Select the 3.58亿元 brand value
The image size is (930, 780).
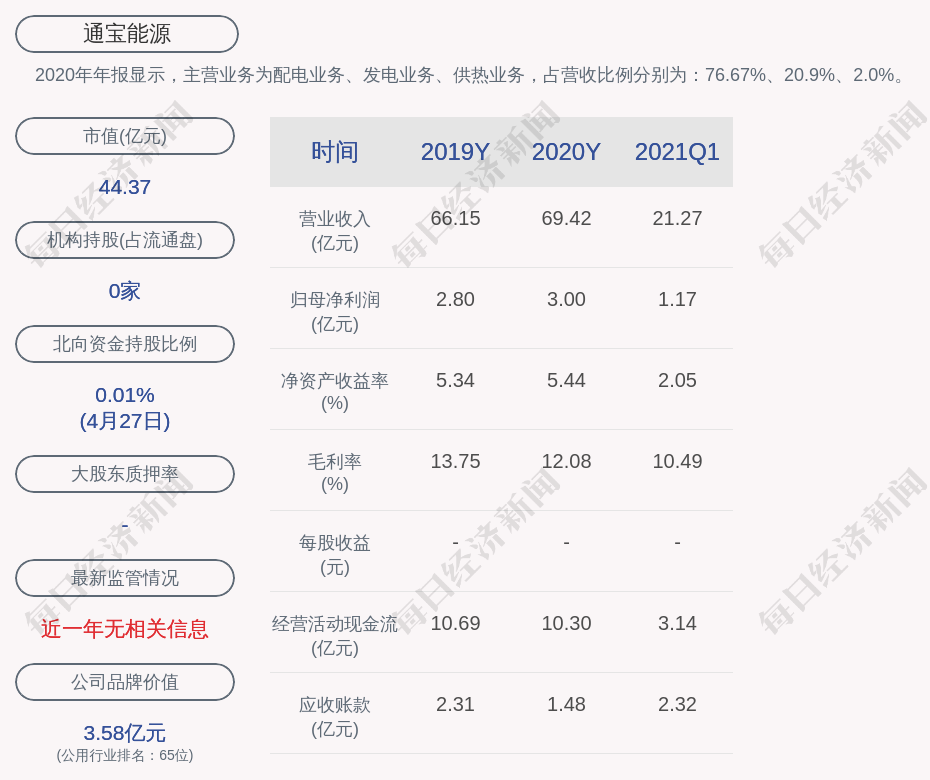pyautogui.click(x=125, y=733)
